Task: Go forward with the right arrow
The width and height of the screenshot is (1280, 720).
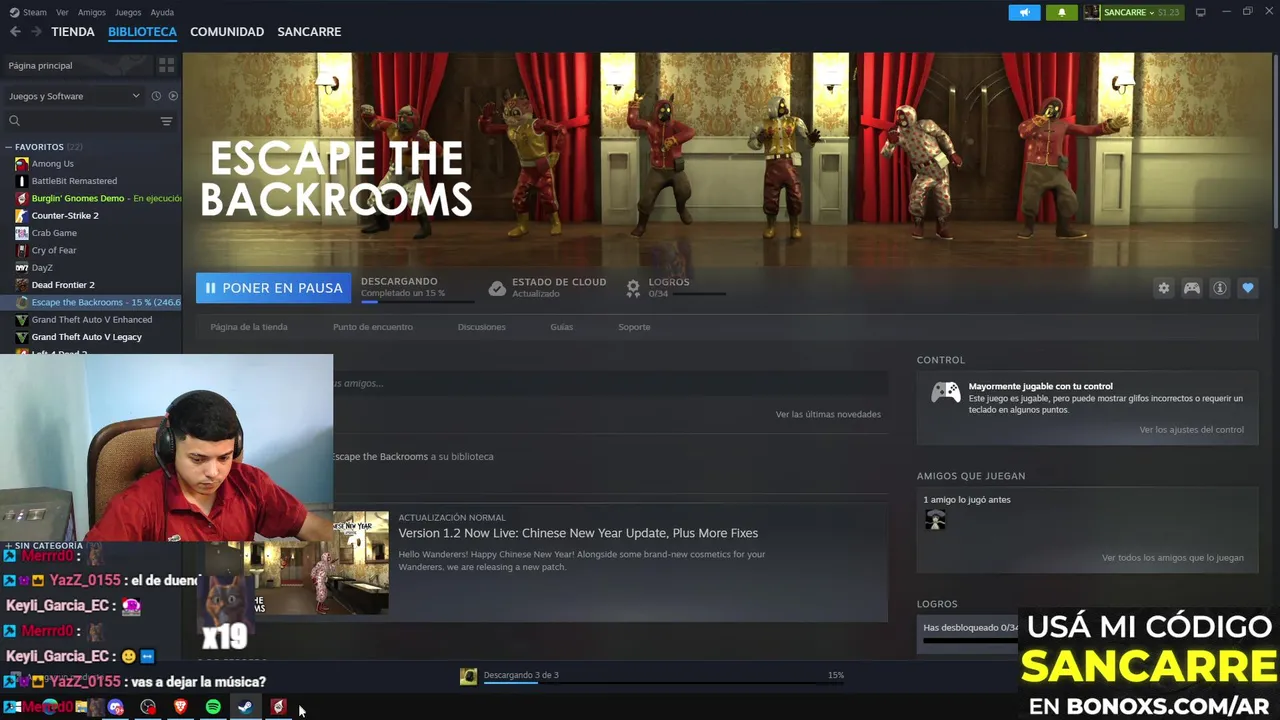Action: 36,32
